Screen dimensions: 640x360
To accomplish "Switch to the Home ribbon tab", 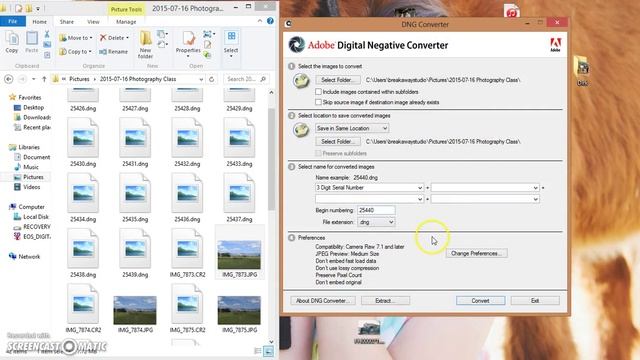I will tap(40, 22).
